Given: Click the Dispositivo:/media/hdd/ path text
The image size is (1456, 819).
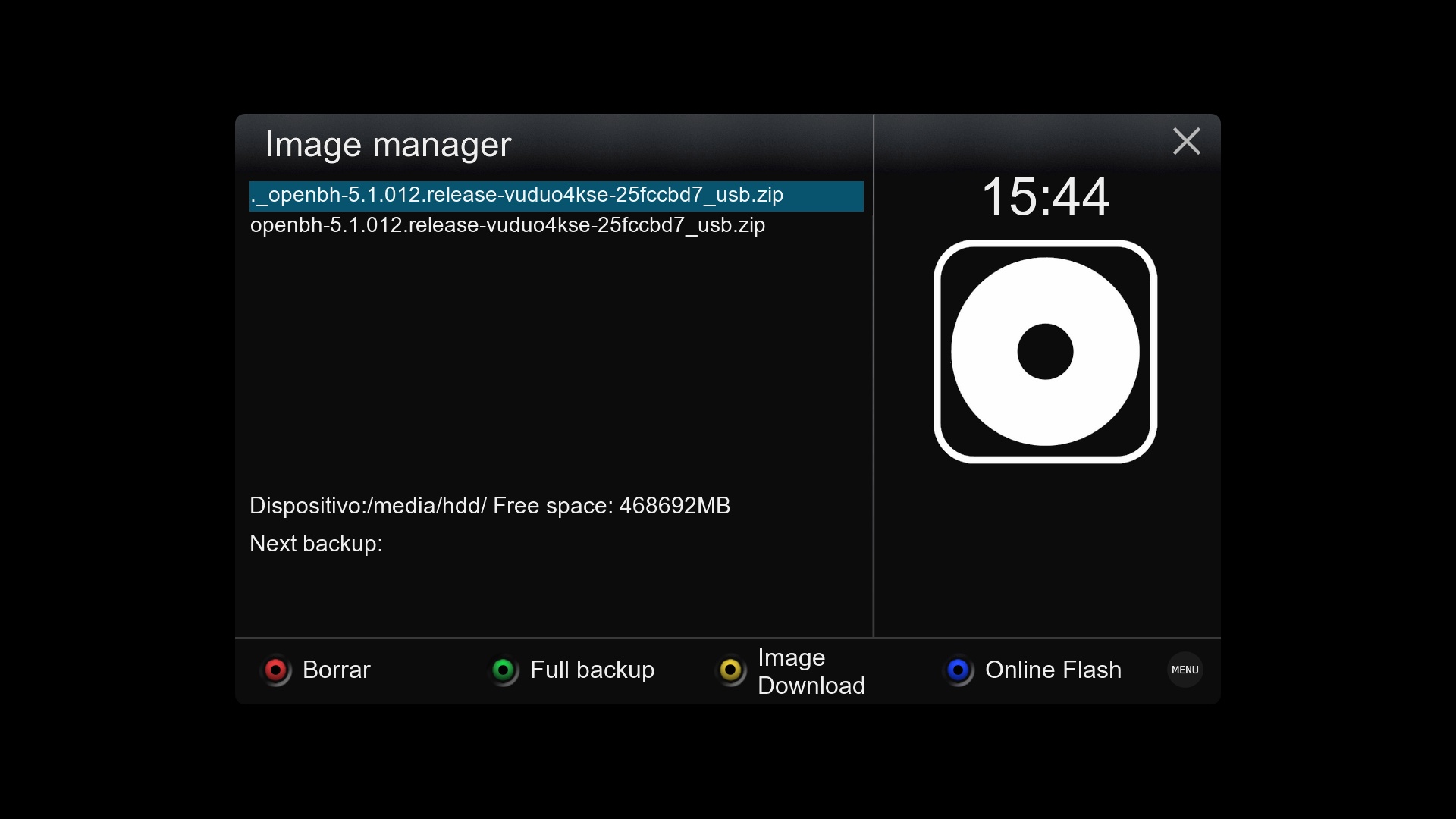Looking at the screenshot, I should pos(368,506).
